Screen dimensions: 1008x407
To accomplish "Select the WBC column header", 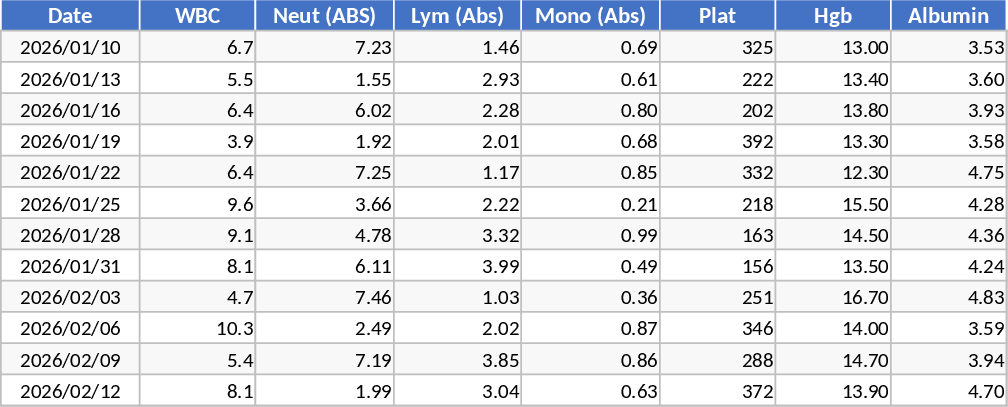I will pos(197,15).
